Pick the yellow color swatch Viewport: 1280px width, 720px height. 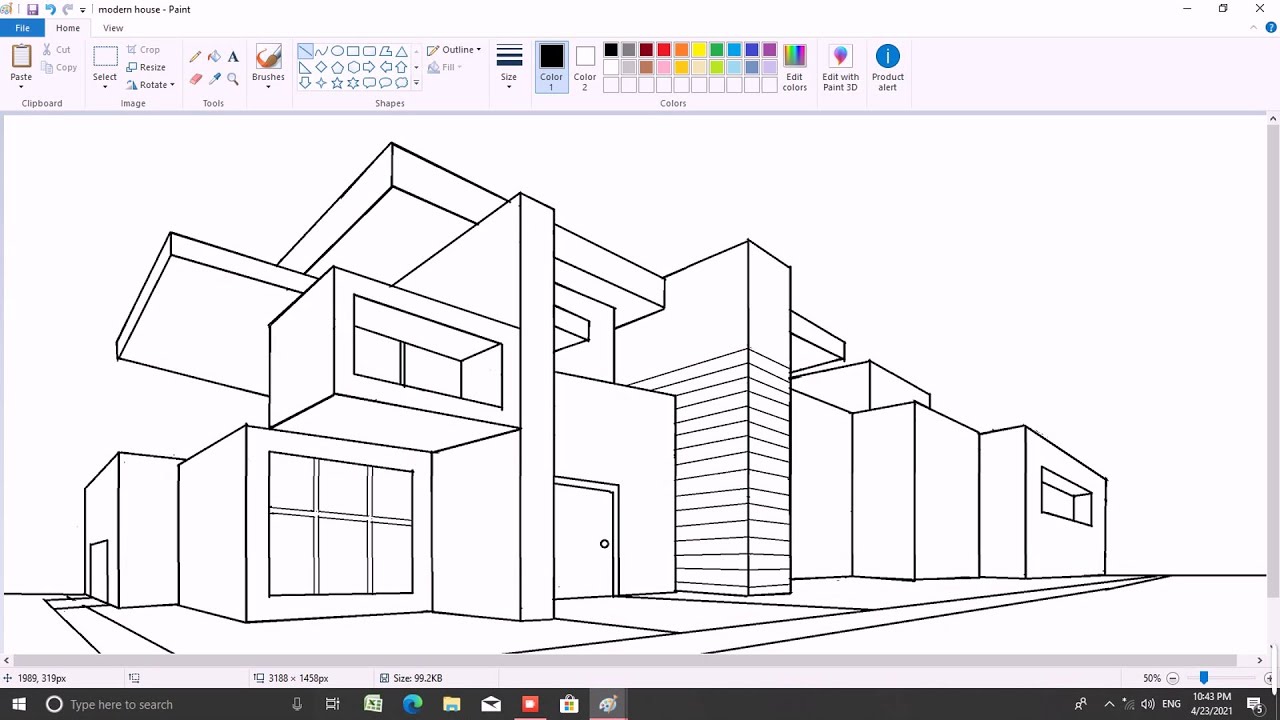(699, 50)
